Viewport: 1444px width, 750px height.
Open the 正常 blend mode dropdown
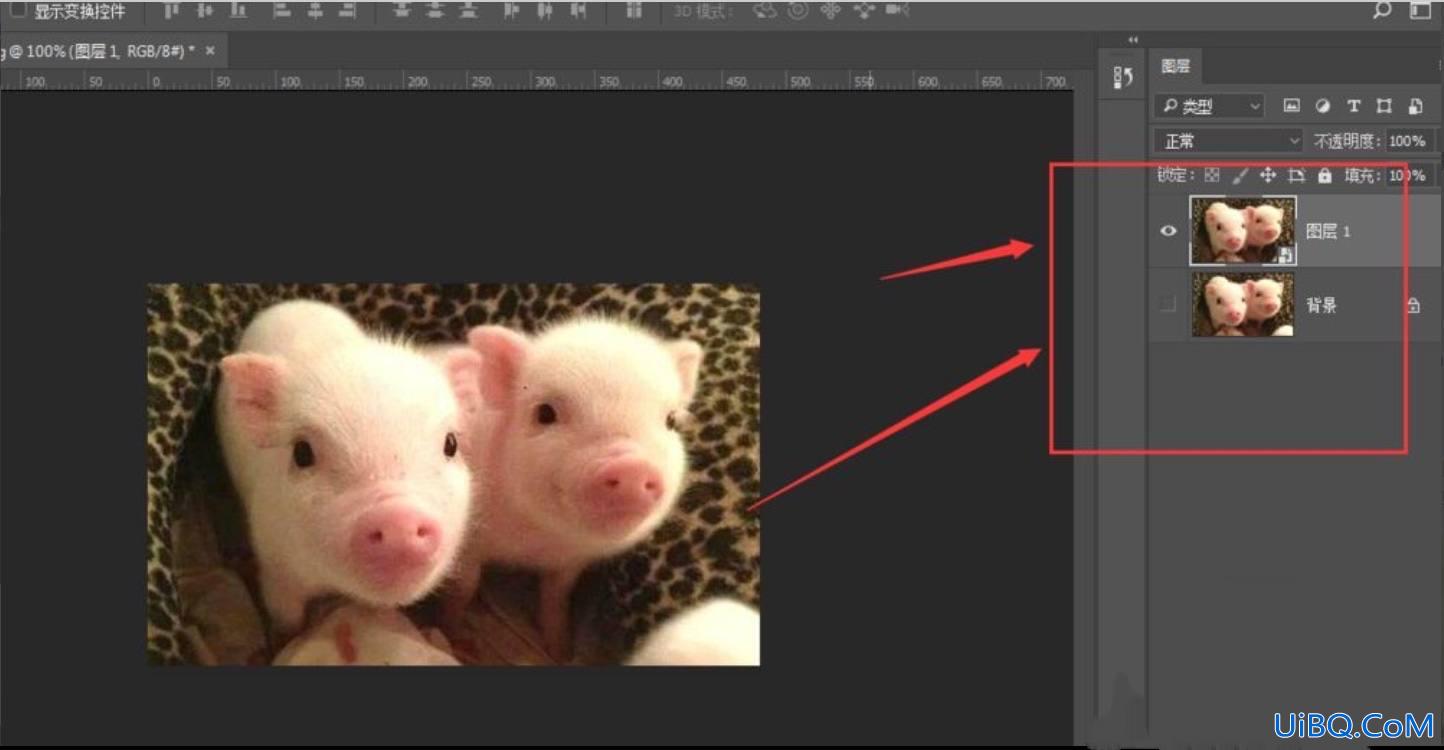pyautogui.click(x=1228, y=141)
